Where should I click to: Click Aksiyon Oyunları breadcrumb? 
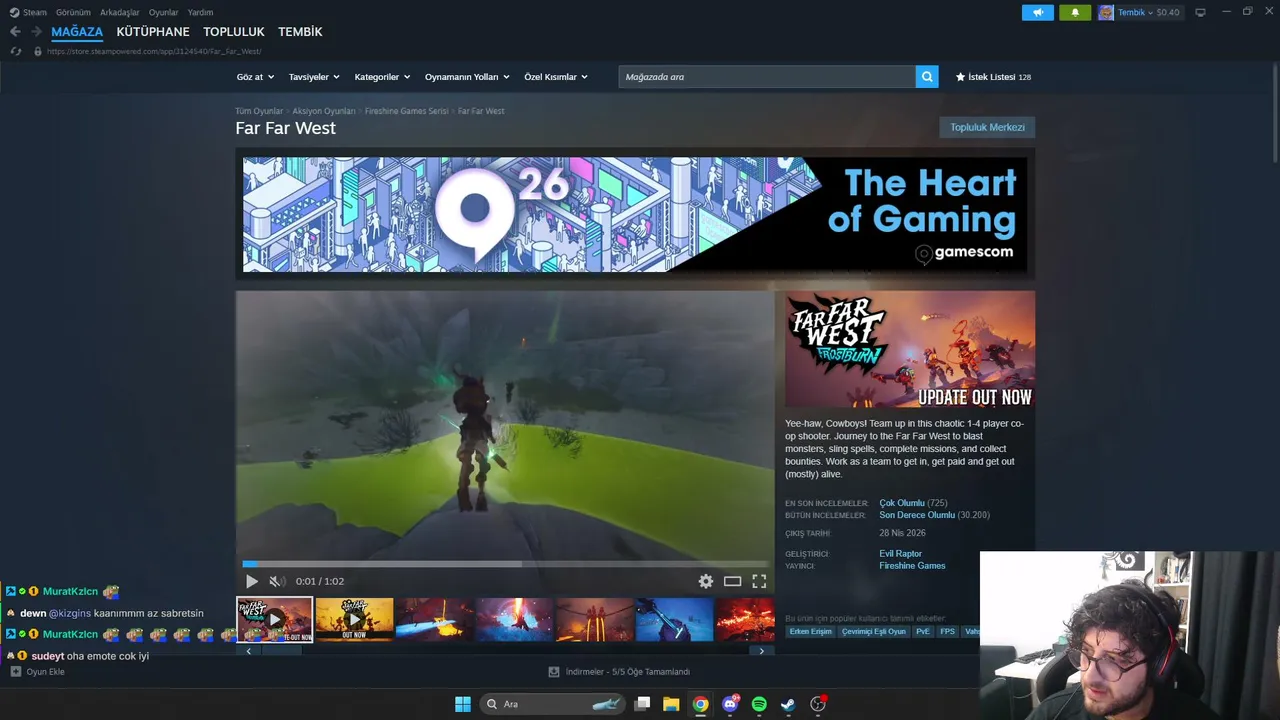(324, 111)
